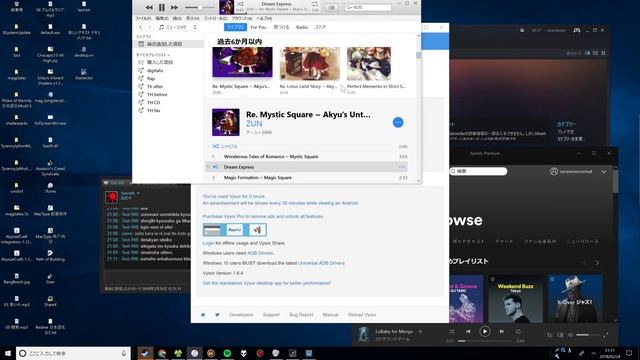Click the Login link in Vysor

208,243
